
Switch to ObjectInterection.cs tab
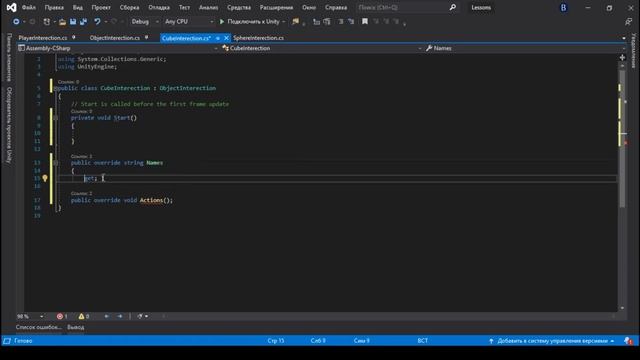(115, 38)
